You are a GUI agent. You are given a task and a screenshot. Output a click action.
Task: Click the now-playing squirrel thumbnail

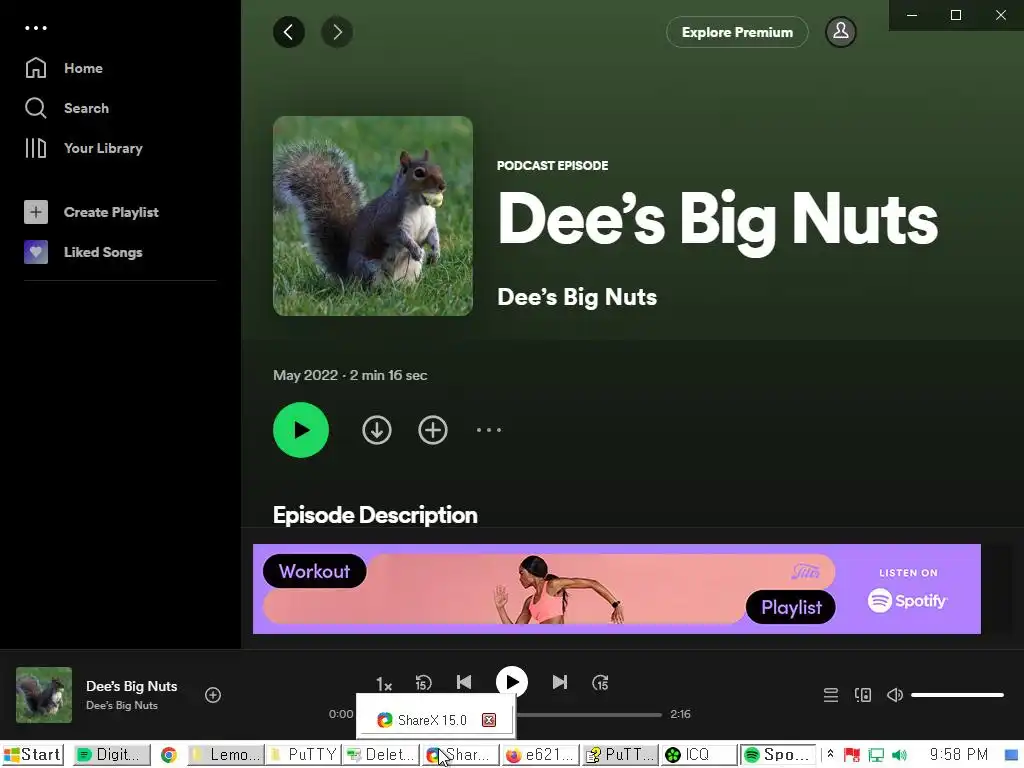tap(44, 695)
